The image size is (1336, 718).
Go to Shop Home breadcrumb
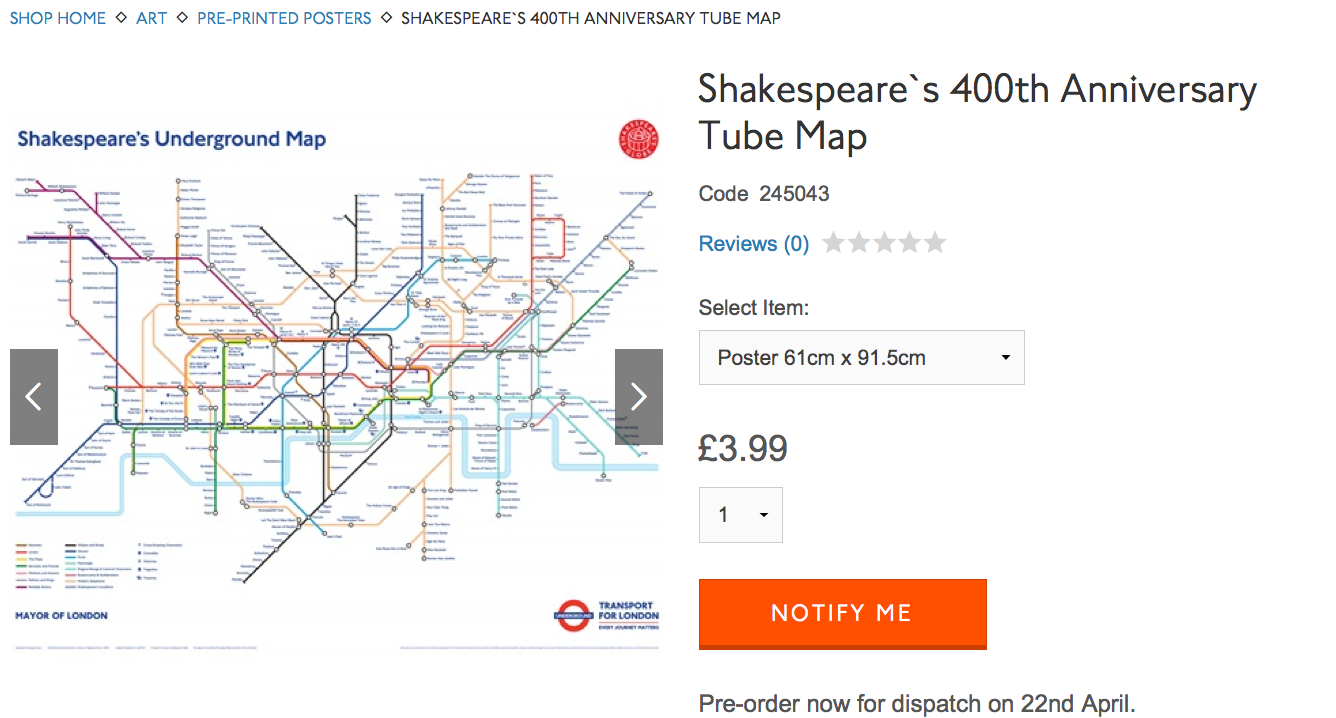(x=58, y=18)
